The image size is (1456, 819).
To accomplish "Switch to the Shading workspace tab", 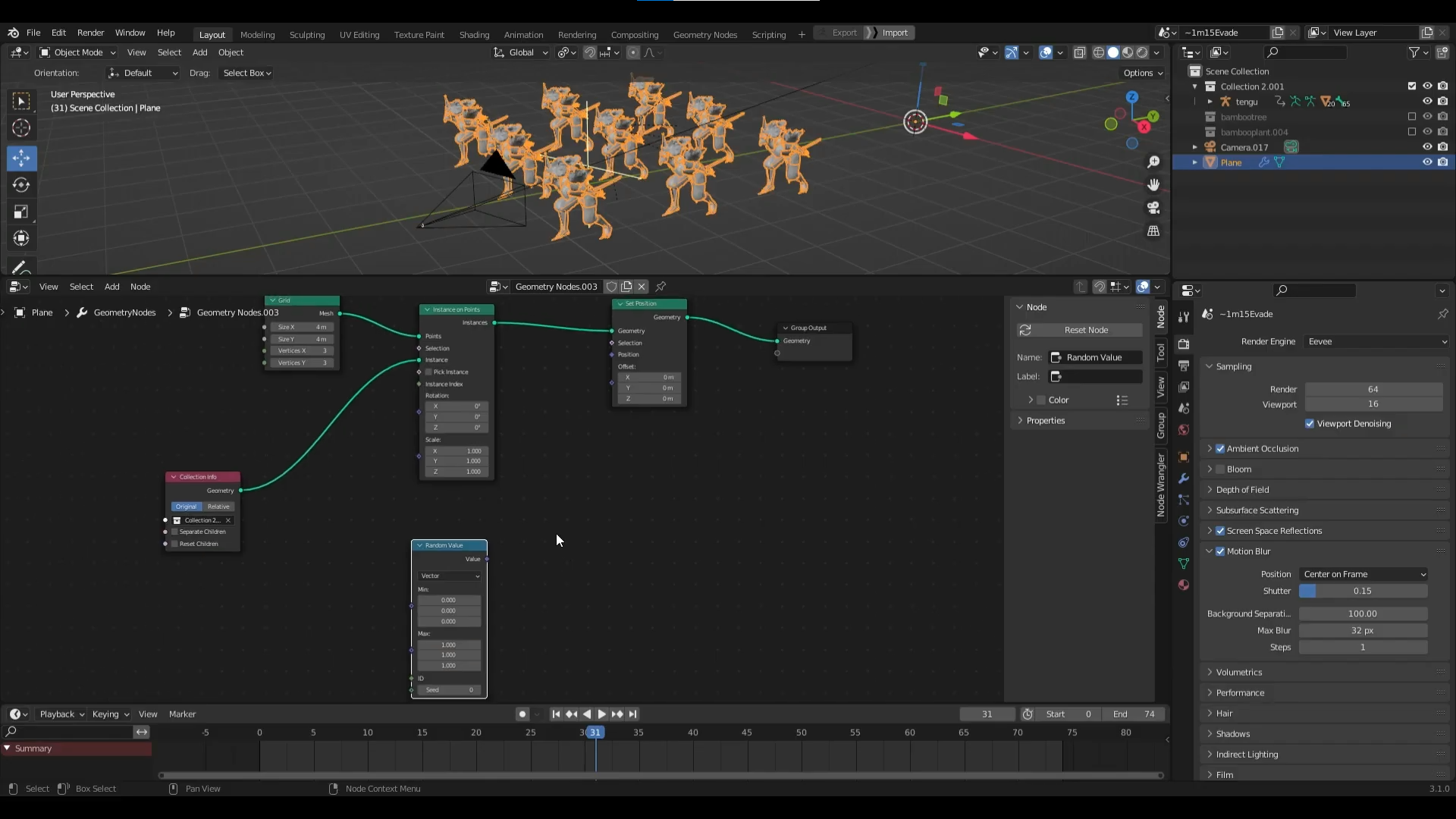I will [x=474, y=35].
